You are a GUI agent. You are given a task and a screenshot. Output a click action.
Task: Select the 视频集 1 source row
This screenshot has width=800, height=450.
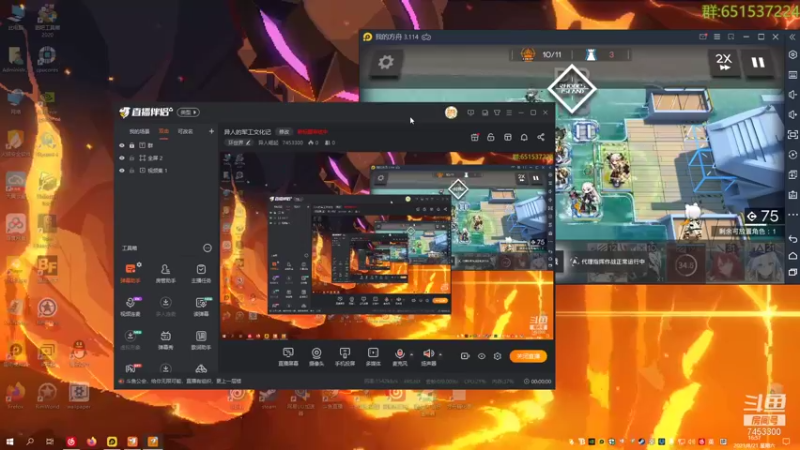pos(166,170)
